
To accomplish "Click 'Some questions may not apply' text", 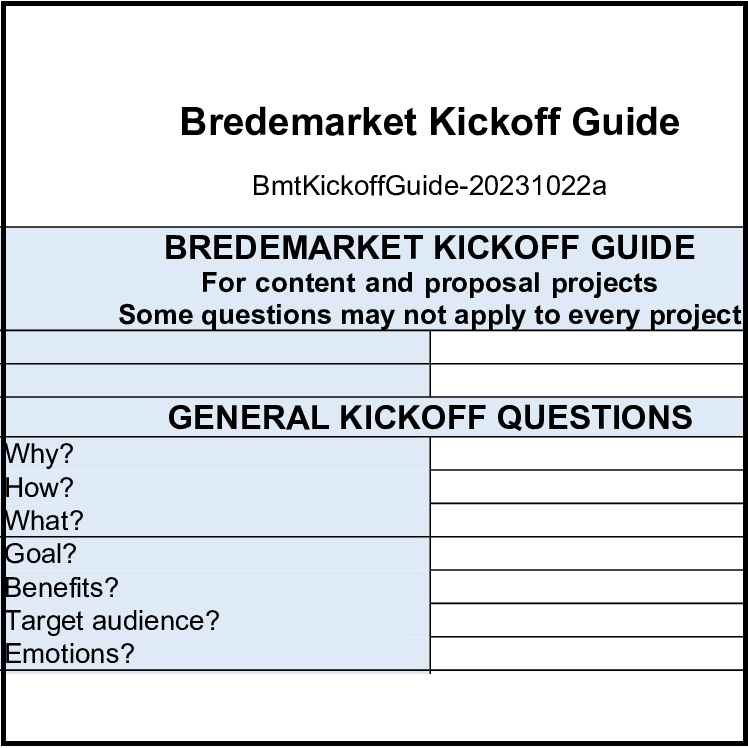I will tap(429, 314).
